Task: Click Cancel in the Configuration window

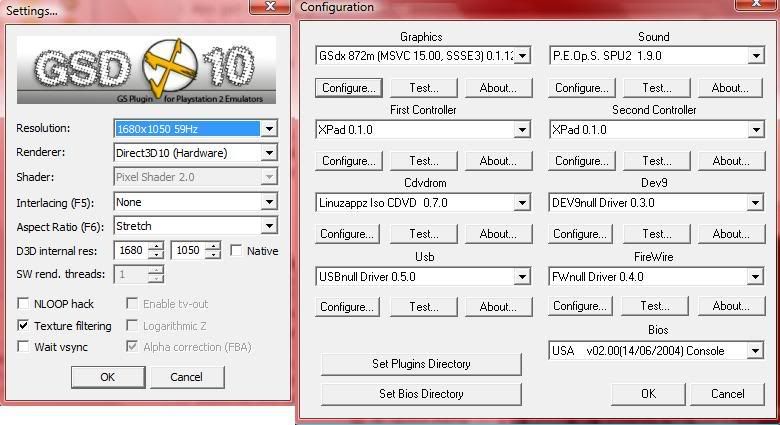Action: tap(728, 394)
